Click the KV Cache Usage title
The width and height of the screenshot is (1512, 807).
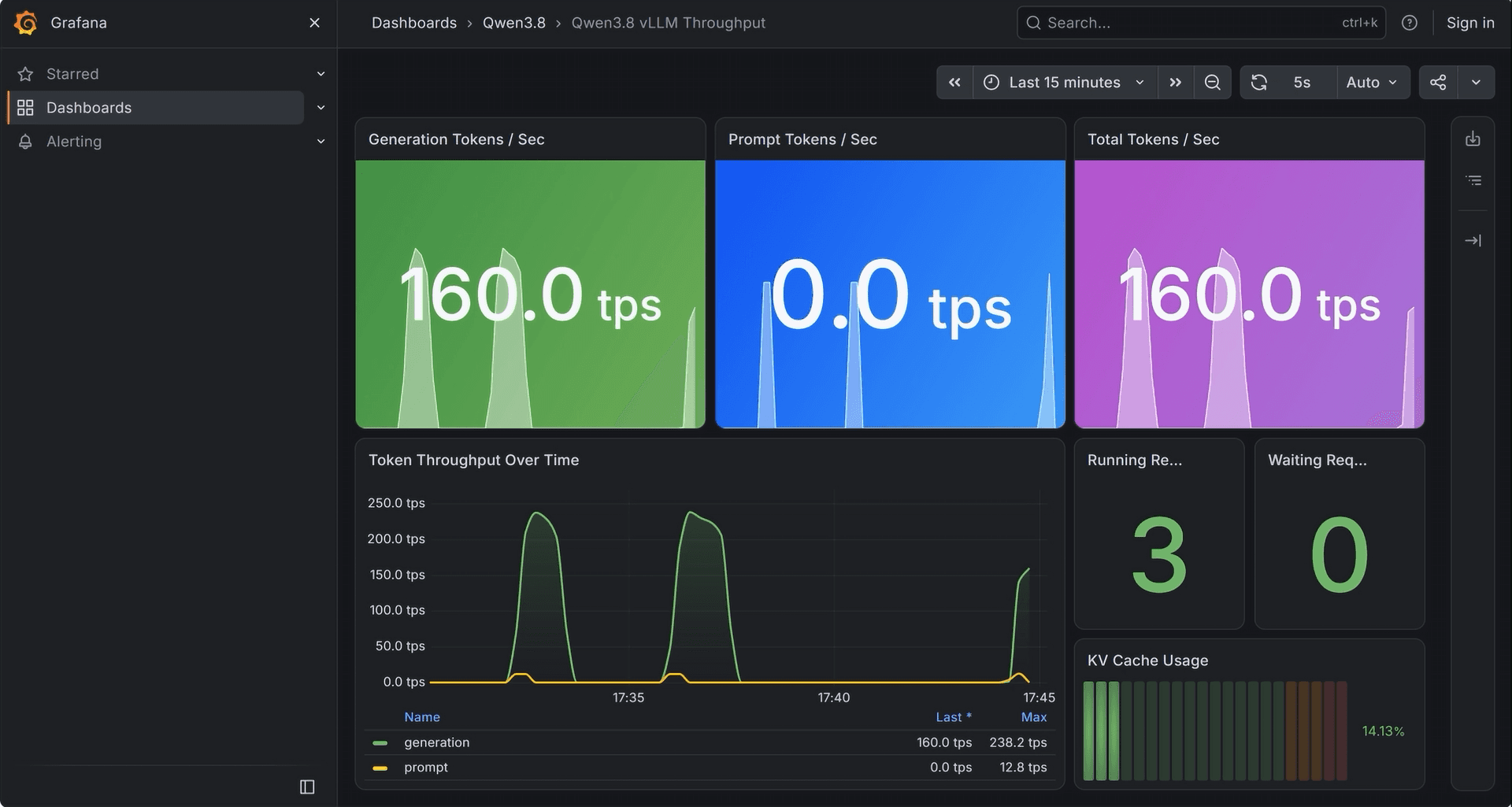[x=1147, y=661]
